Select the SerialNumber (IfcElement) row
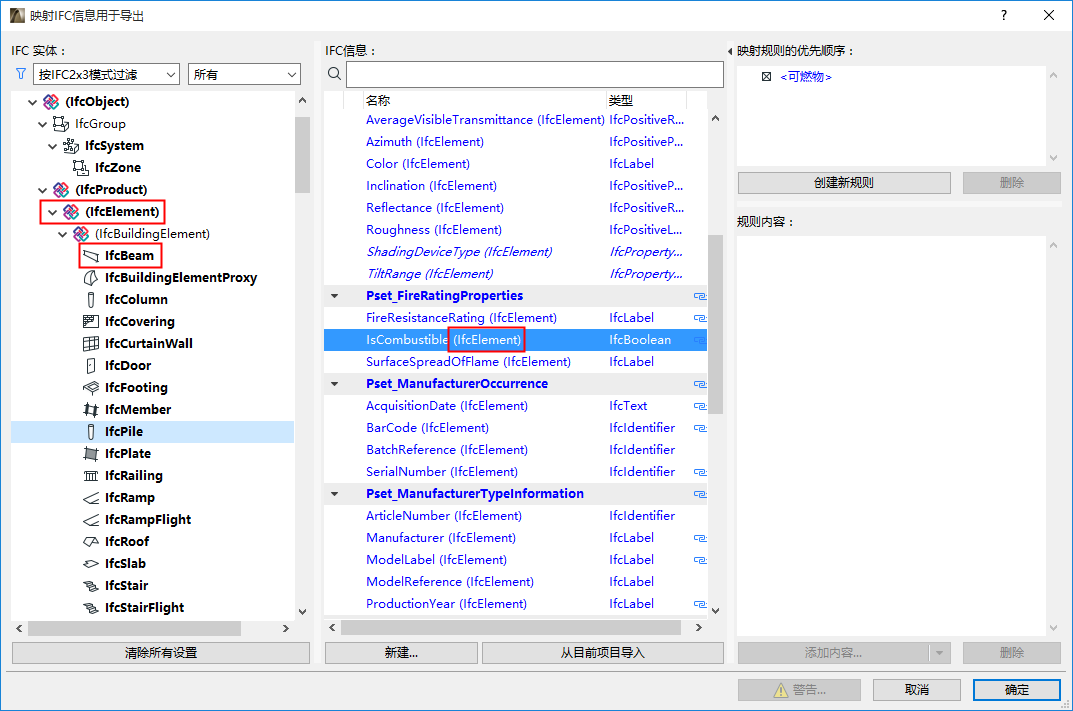This screenshot has width=1073, height=711. (515, 472)
